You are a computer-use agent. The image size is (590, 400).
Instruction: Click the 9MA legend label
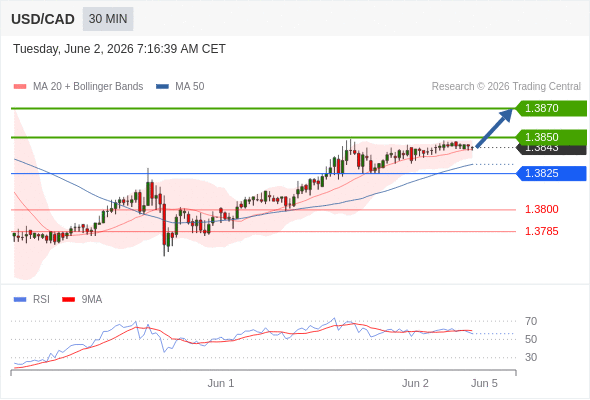[92, 300]
